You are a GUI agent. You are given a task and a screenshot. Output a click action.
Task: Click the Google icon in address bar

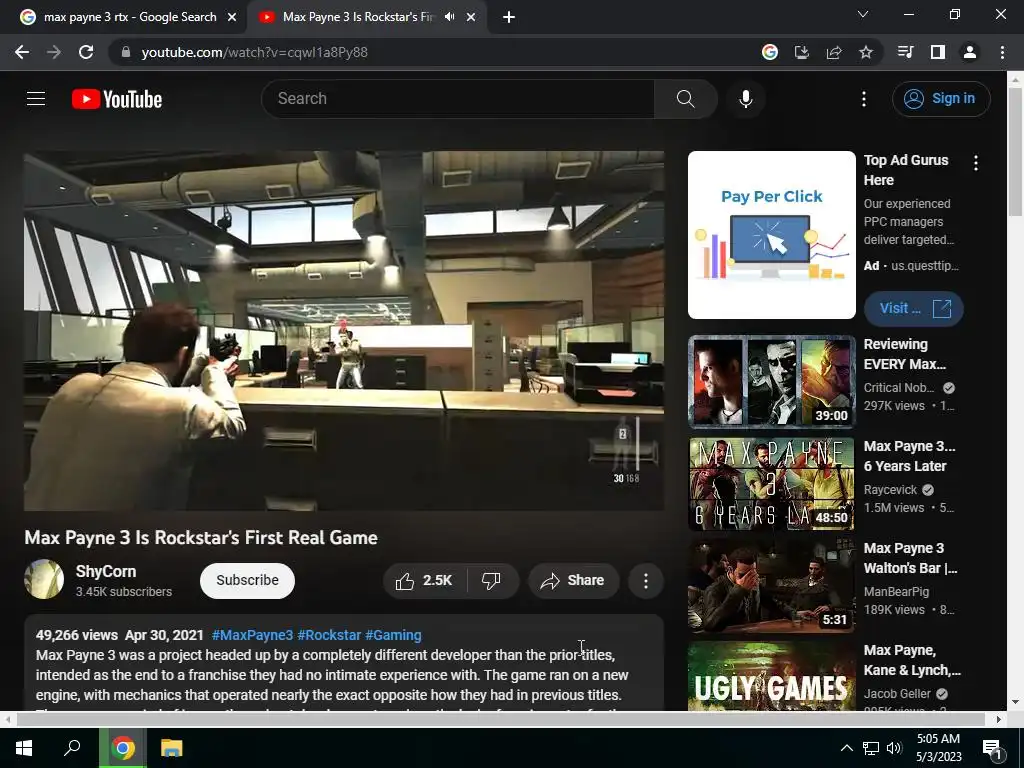769,52
